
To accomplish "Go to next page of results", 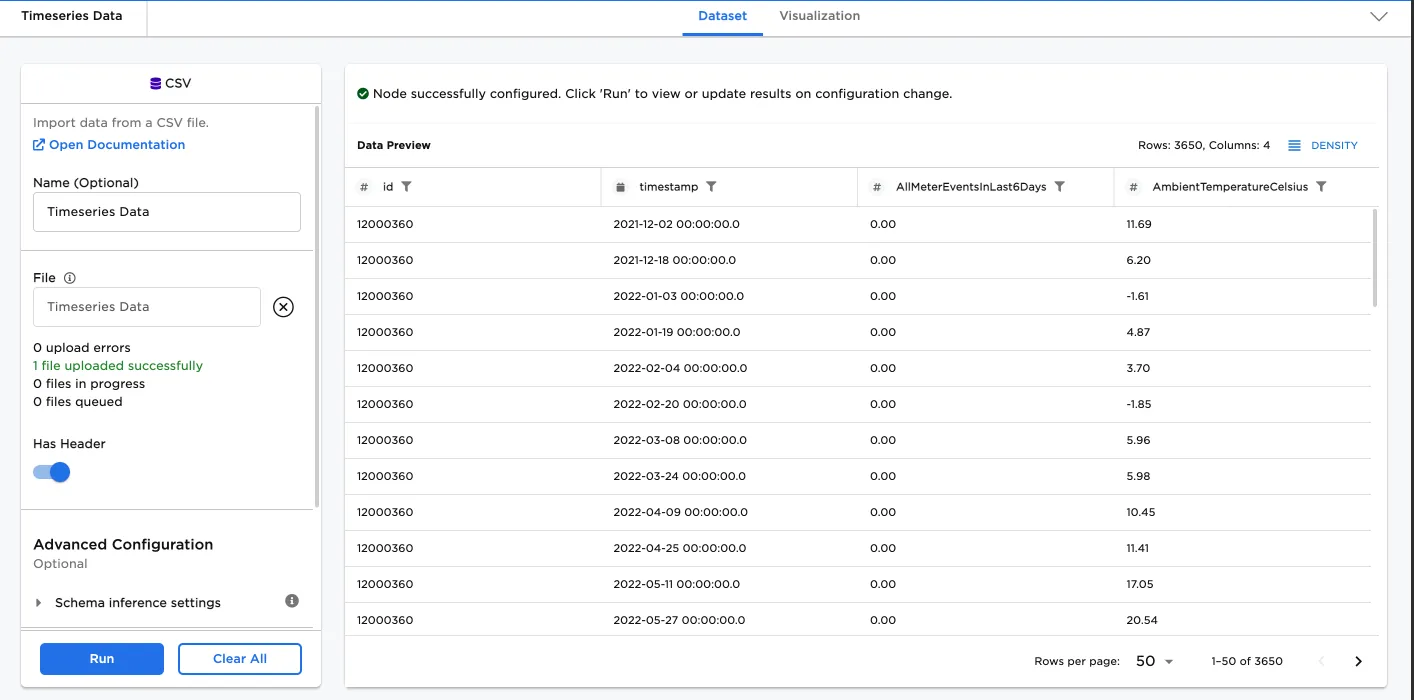I will [x=1358, y=661].
